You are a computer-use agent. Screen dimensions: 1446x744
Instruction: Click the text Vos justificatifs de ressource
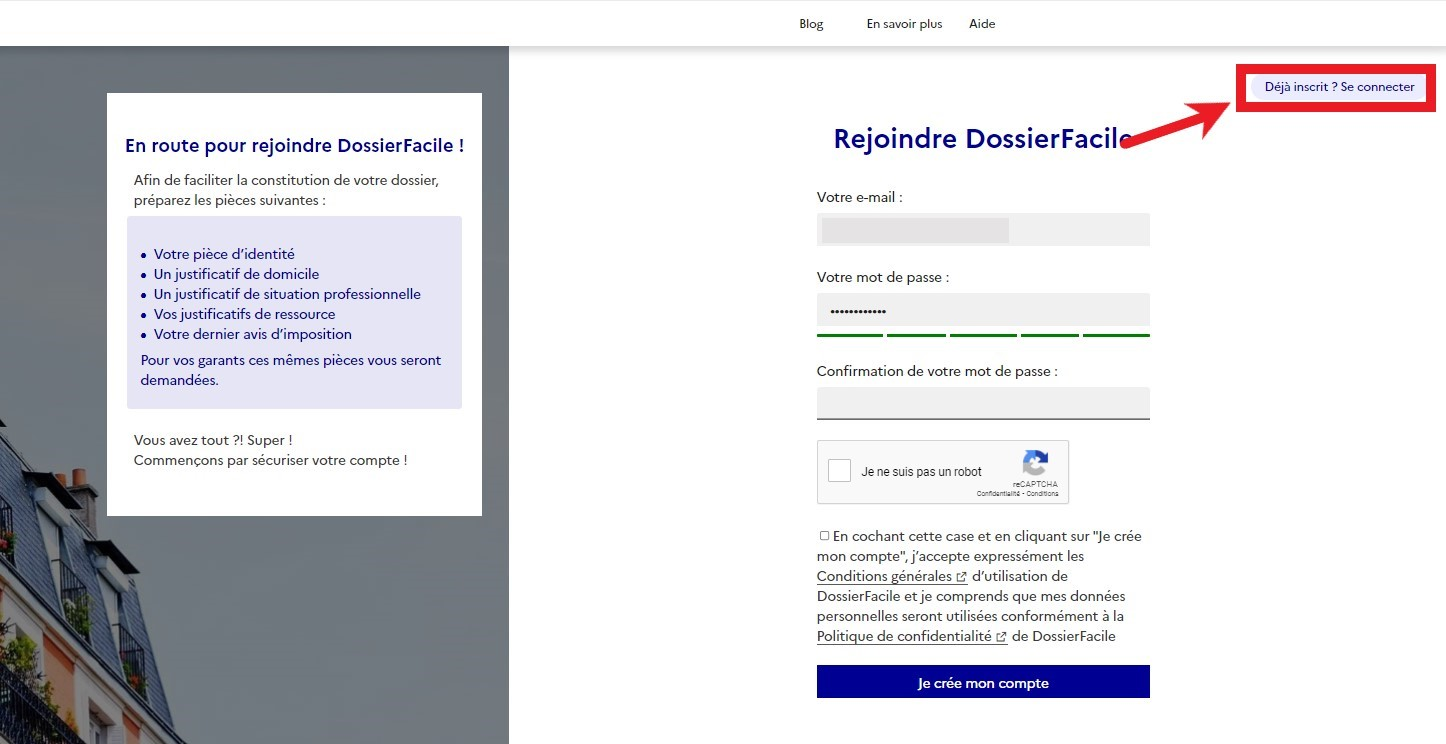tap(244, 314)
